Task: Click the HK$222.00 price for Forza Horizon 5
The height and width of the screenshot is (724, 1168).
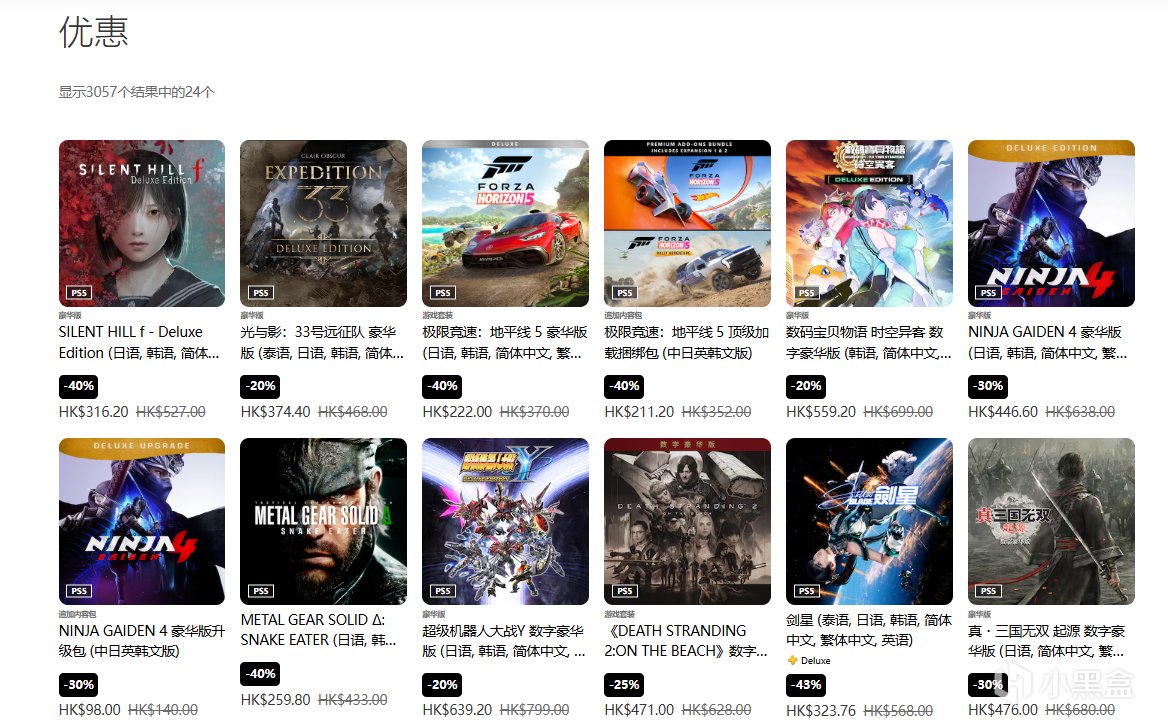Action: (457, 411)
